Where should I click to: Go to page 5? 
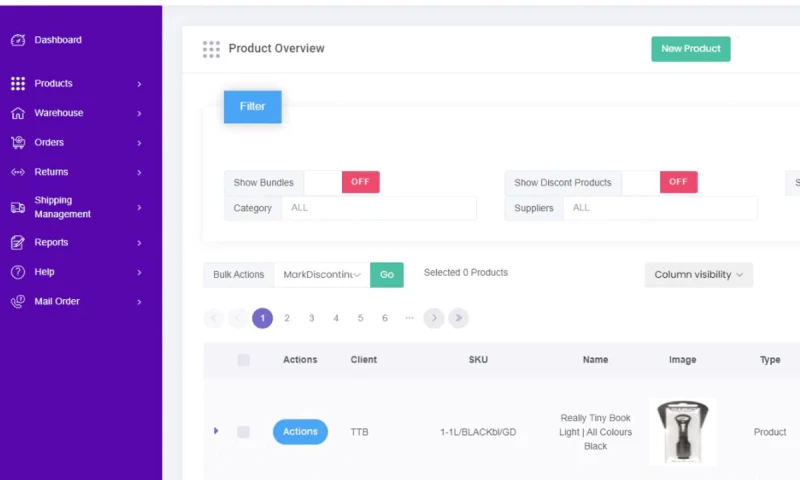360,318
